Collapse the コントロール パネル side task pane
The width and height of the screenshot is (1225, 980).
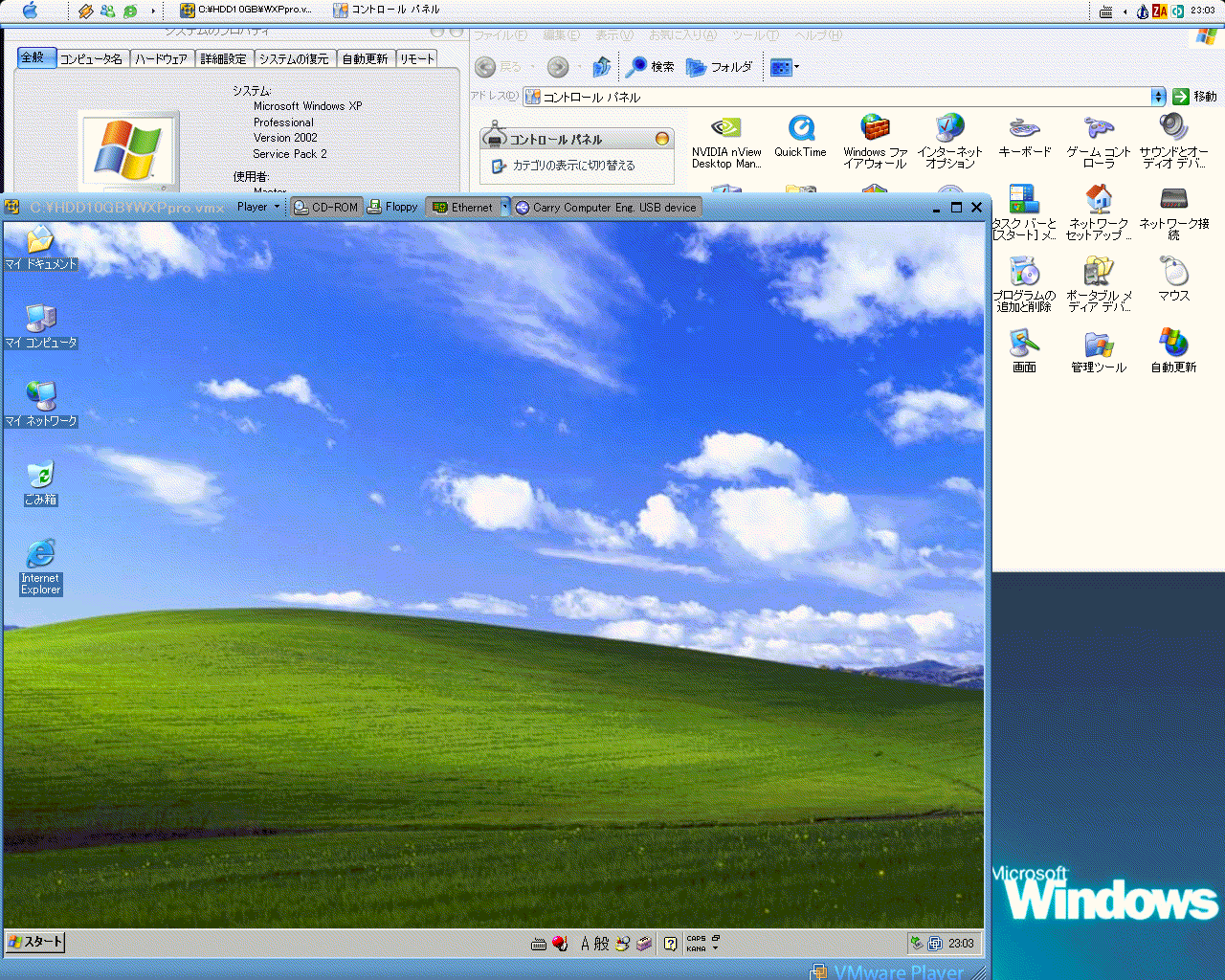(661, 139)
